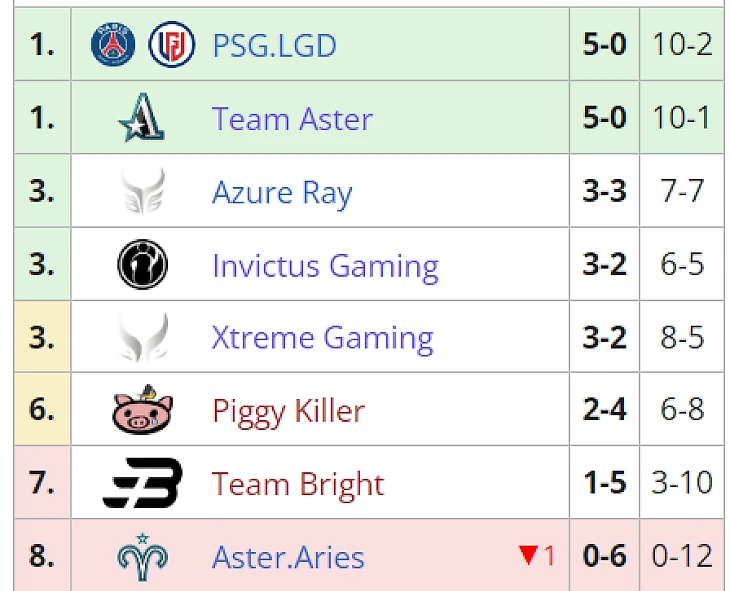This screenshot has height=591, width=730.
Task: Open the Piggy Killer red link
Action: point(288,411)
